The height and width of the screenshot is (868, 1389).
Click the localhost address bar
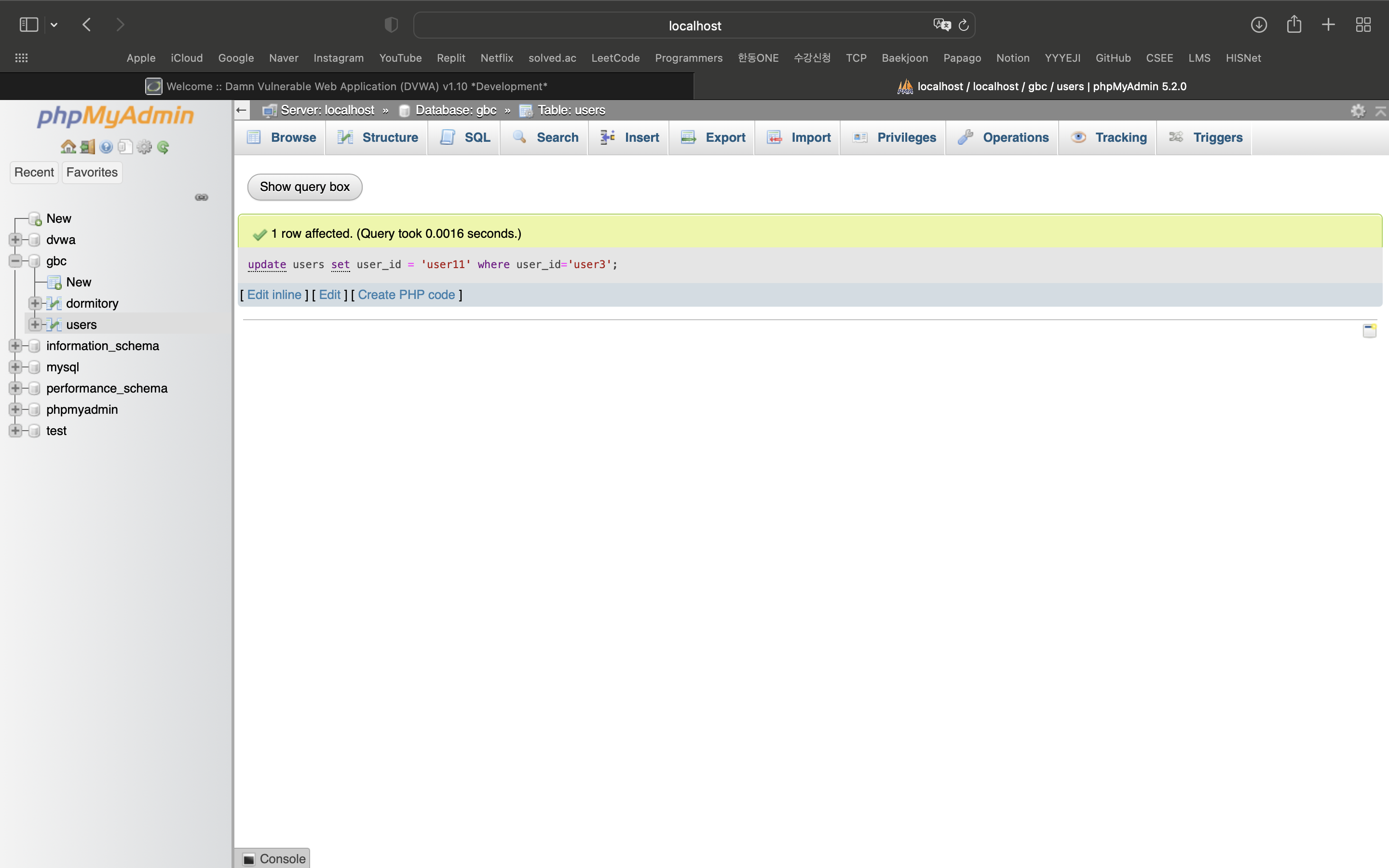point(694,25)
